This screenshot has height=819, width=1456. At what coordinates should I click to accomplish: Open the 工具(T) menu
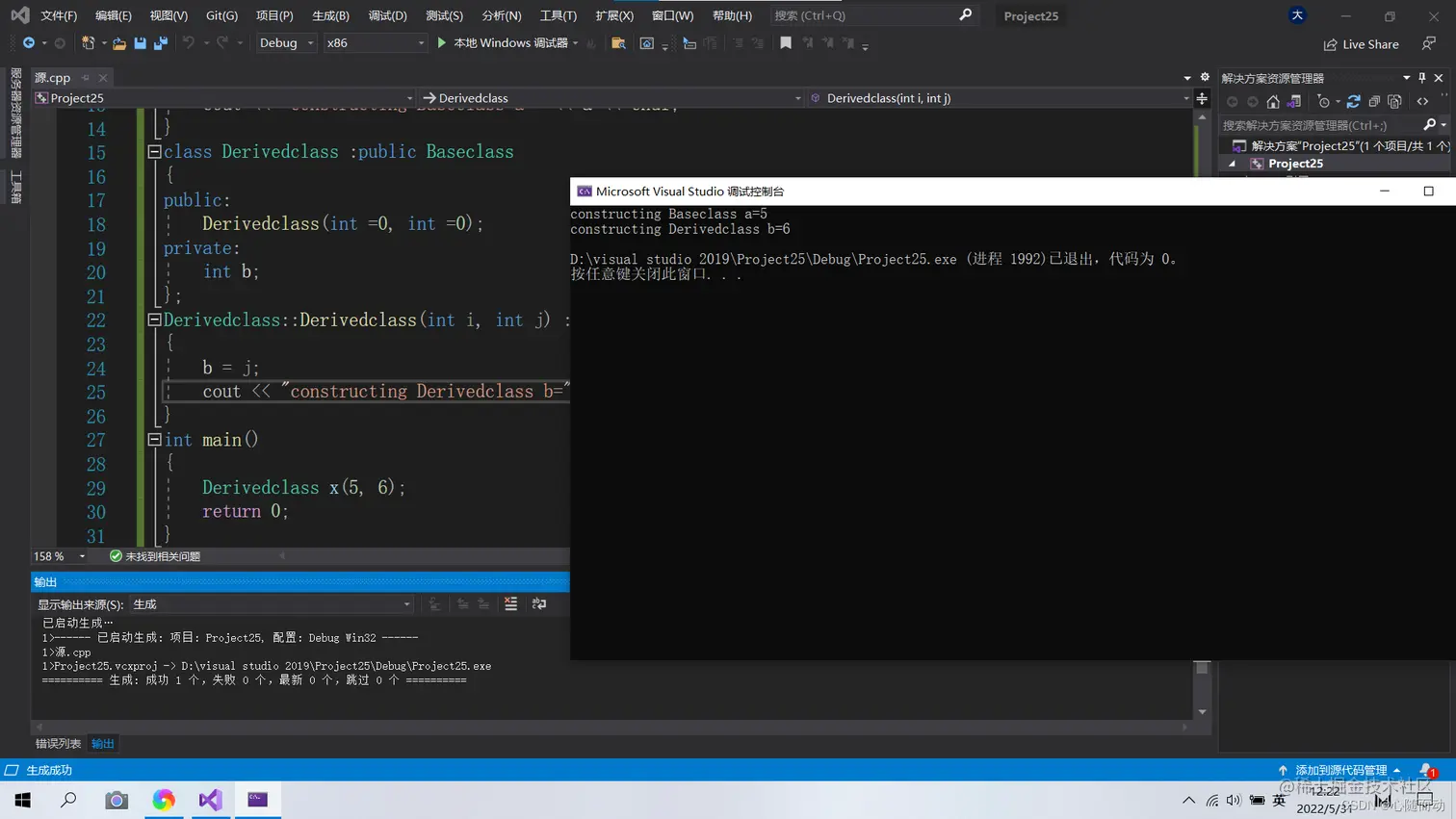pos(558,15)
